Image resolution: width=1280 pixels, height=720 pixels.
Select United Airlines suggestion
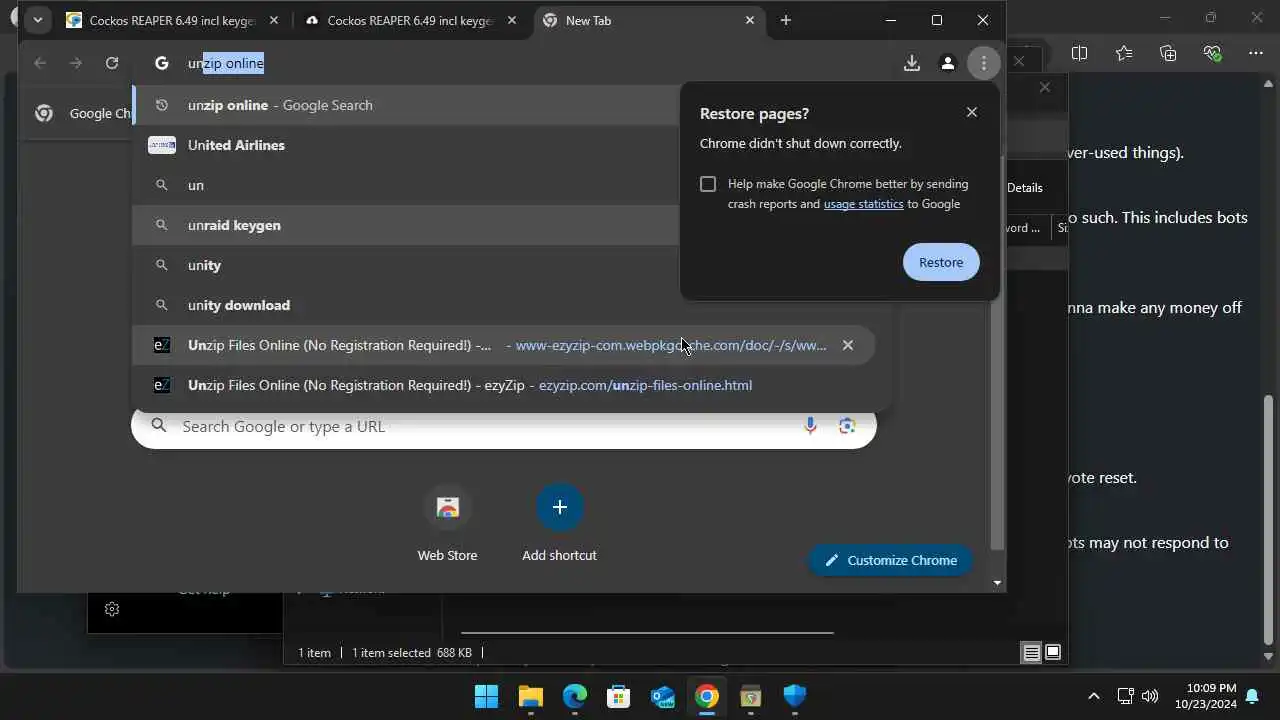pos(405,145)
